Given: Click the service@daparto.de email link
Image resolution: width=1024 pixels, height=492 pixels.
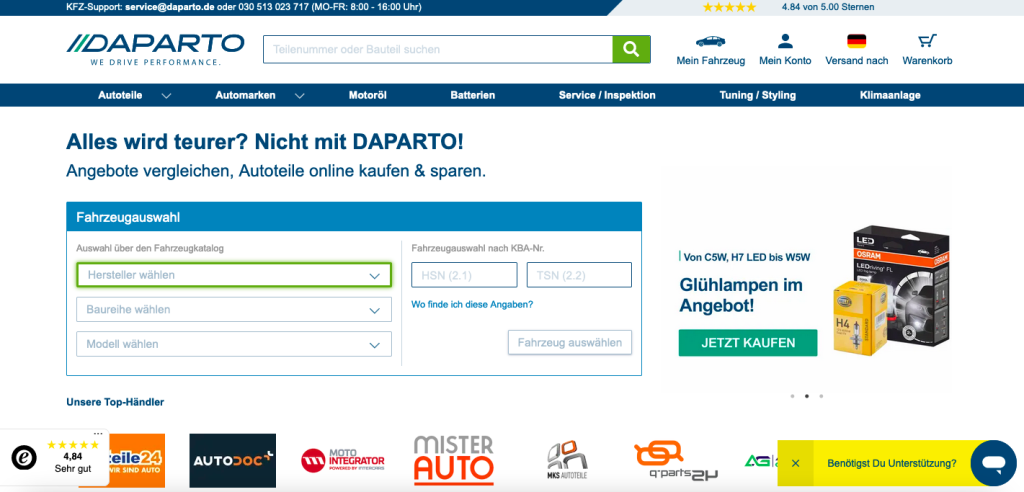Looking at the screenshot, I should pos(170,7).
